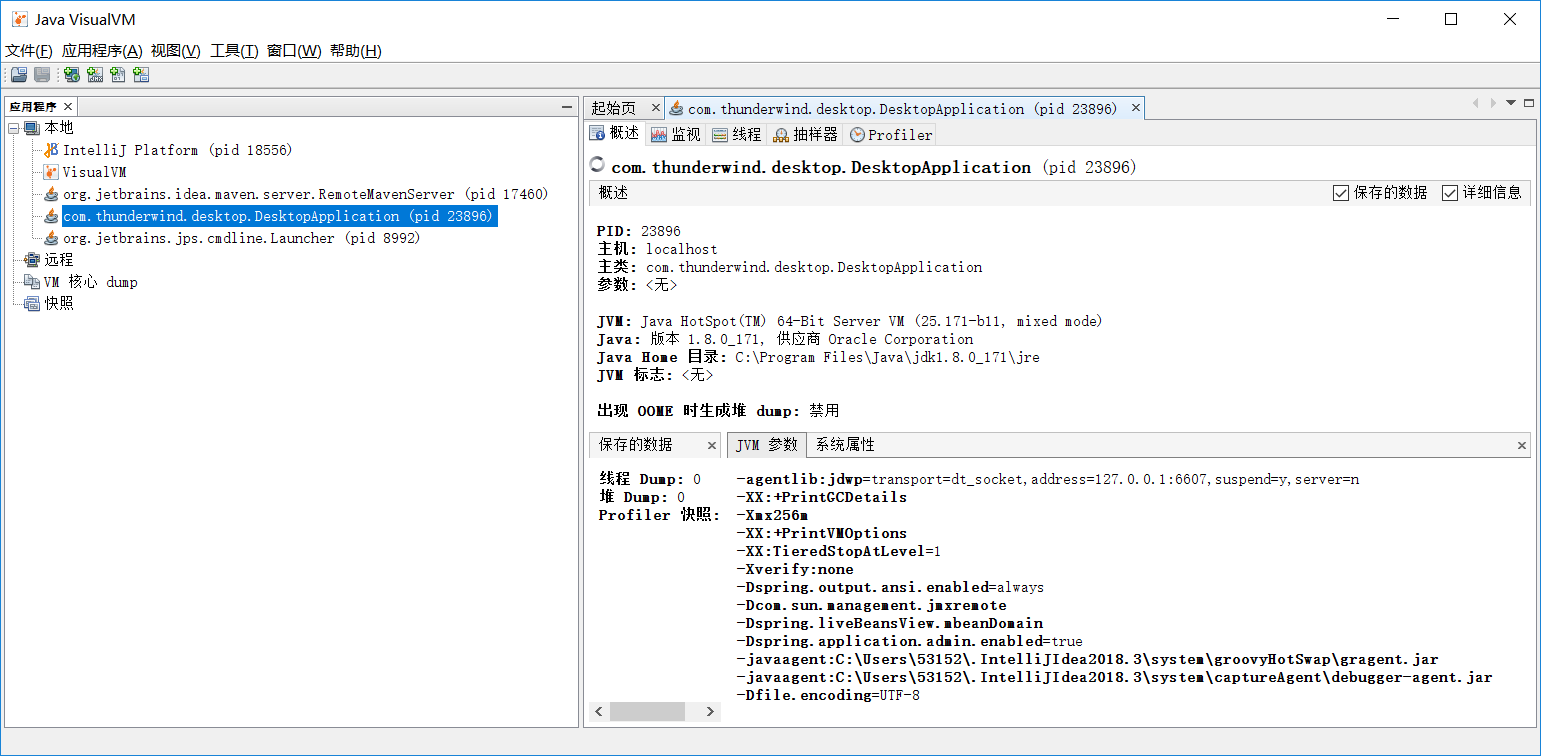Click the 快照 snapshots node icon
The height and width of the screenshot is (756, 1541).
point(33,304)
